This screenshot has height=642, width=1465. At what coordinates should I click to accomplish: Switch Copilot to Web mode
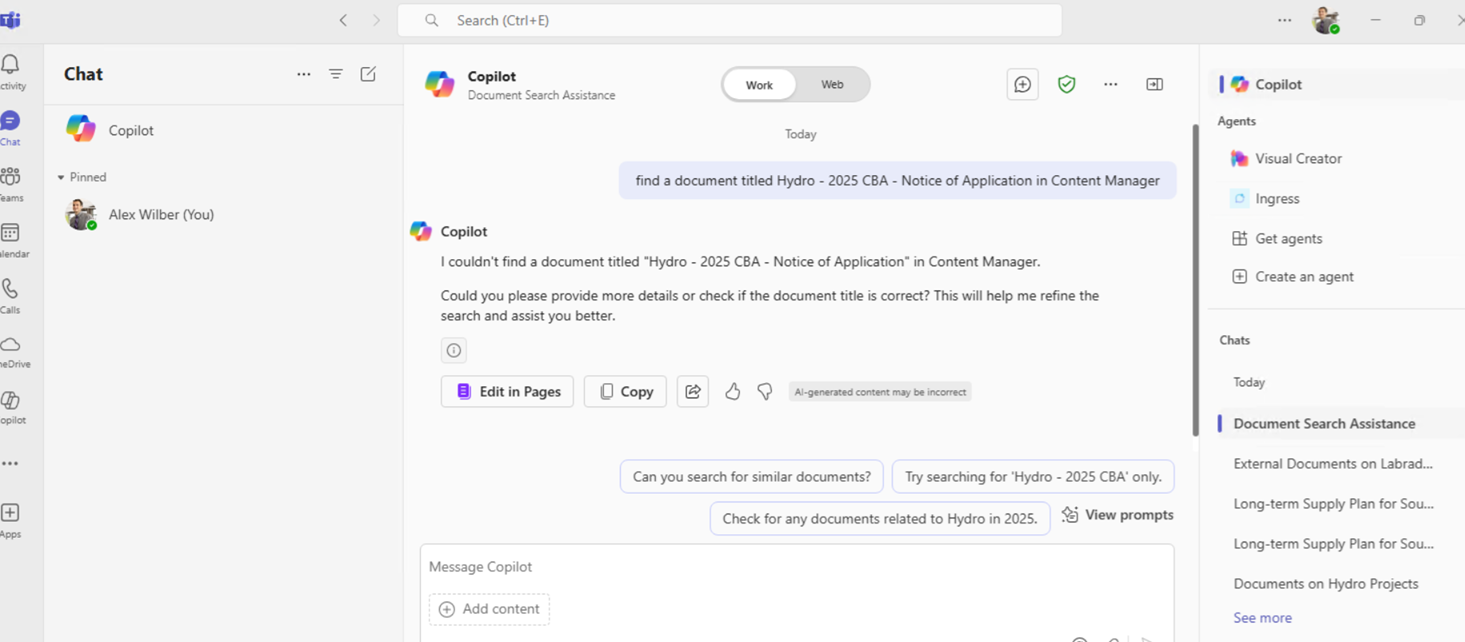coord(832,84)
